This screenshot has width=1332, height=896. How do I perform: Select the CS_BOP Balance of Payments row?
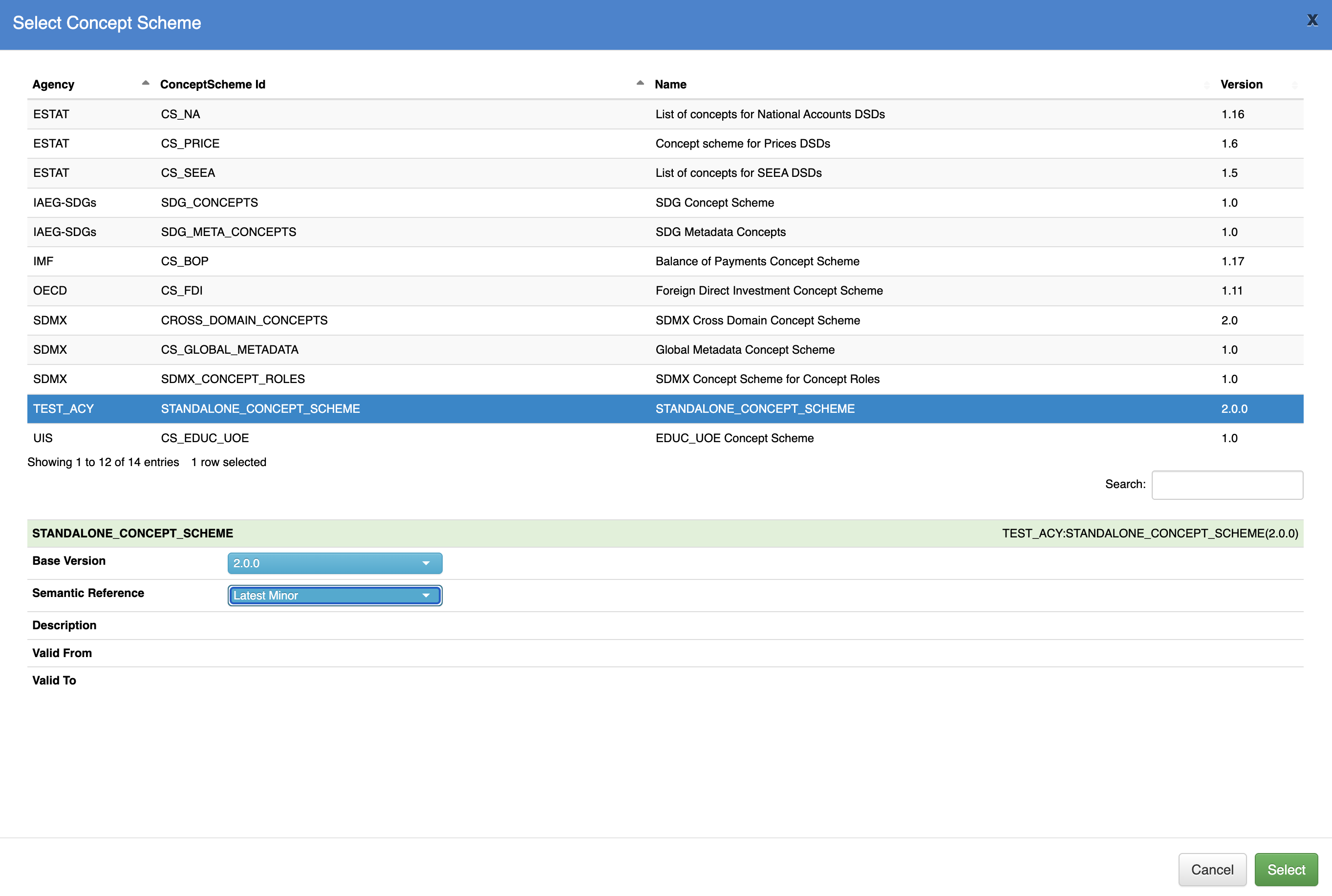click(x=665, y=261)
